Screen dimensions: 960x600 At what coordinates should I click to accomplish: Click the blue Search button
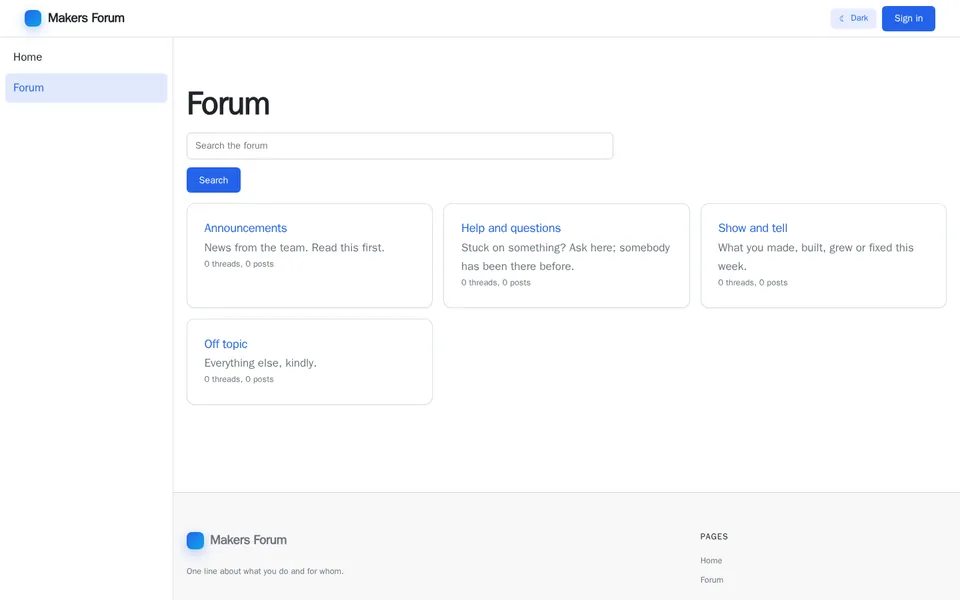(x=213, y=180)
